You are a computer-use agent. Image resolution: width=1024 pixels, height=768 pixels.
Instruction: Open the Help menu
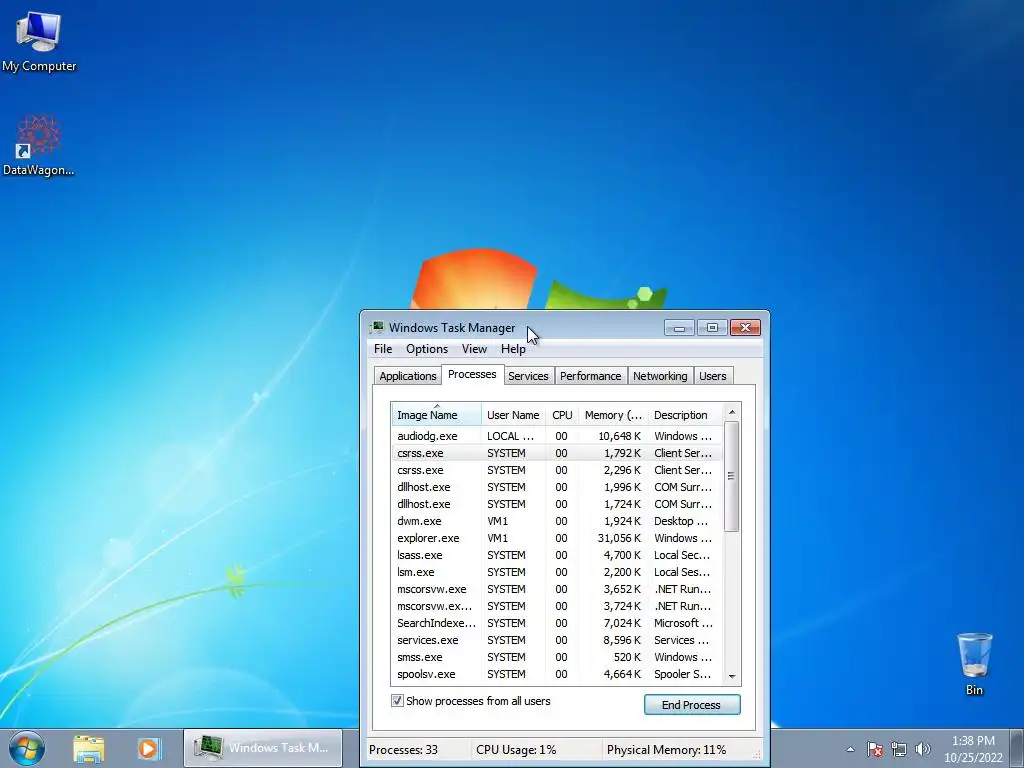coord(513,349)
